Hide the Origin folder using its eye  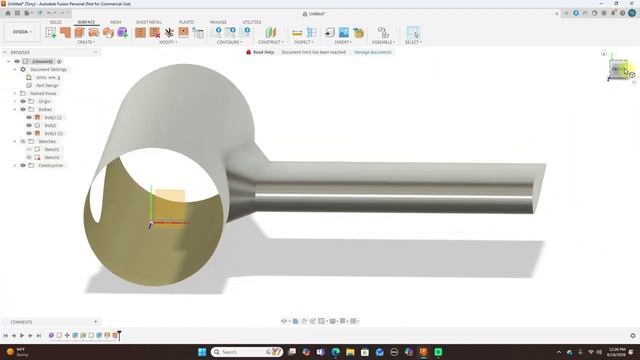pos(23,101)
